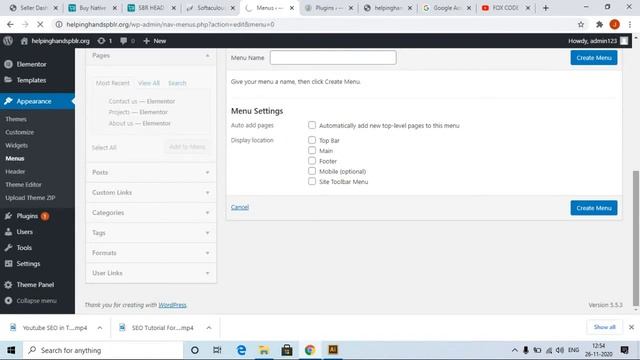640x360 pixels.
Task: Open options for SEO Tutorial download
Action: (209, 328)
